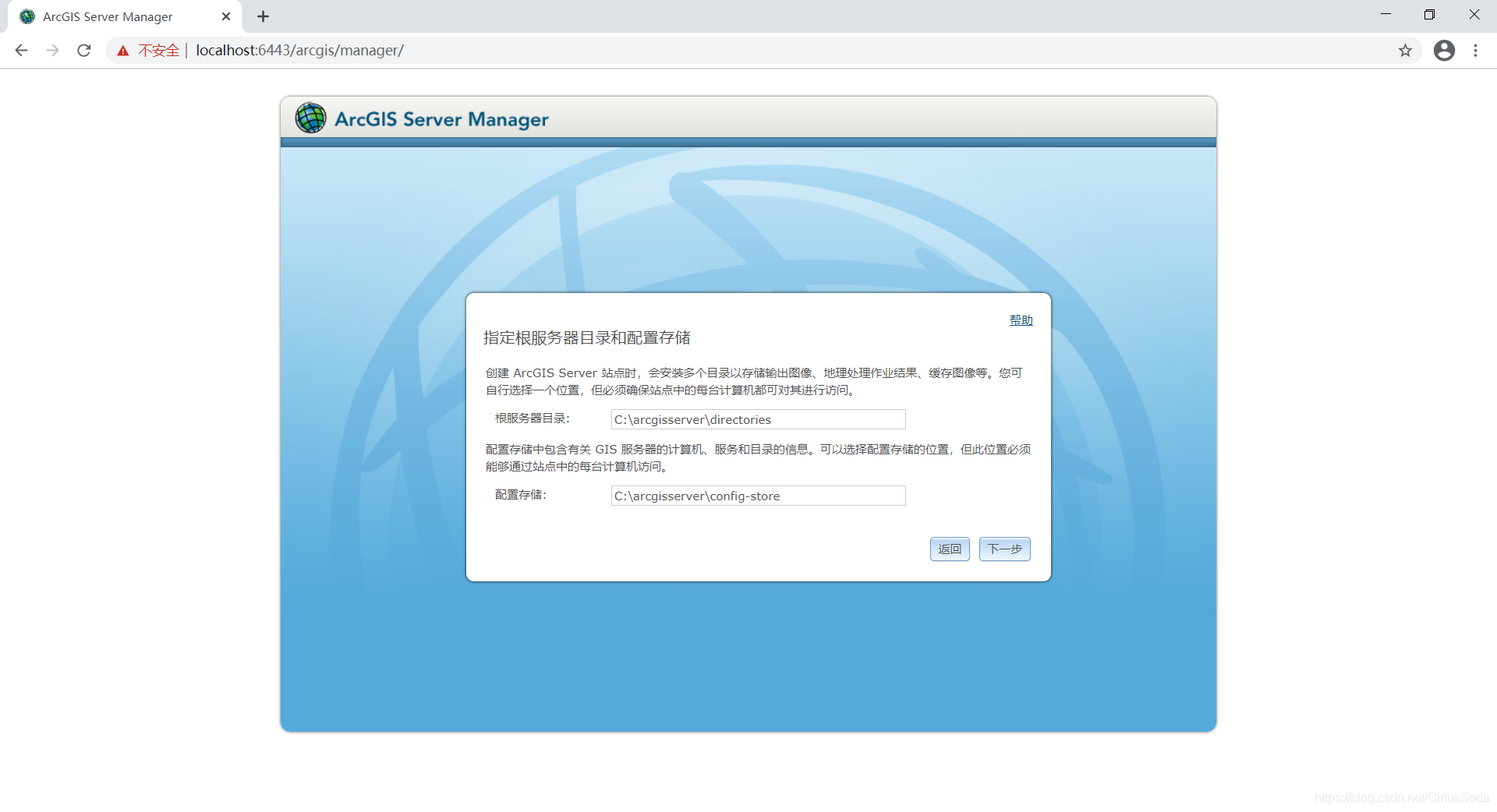Minimize the browser window

[1386, 15]
